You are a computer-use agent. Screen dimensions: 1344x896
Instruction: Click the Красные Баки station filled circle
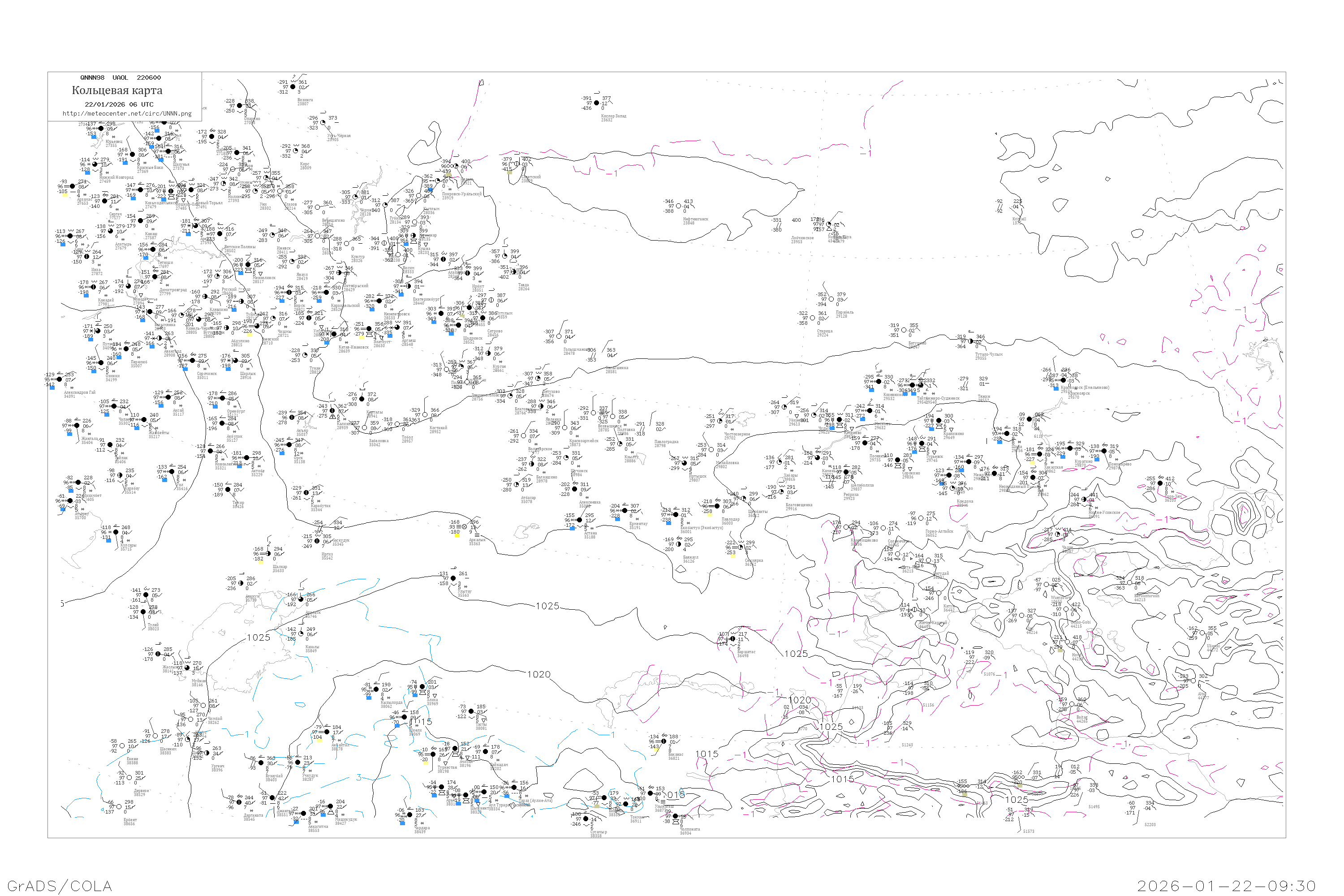coord(133,155)
